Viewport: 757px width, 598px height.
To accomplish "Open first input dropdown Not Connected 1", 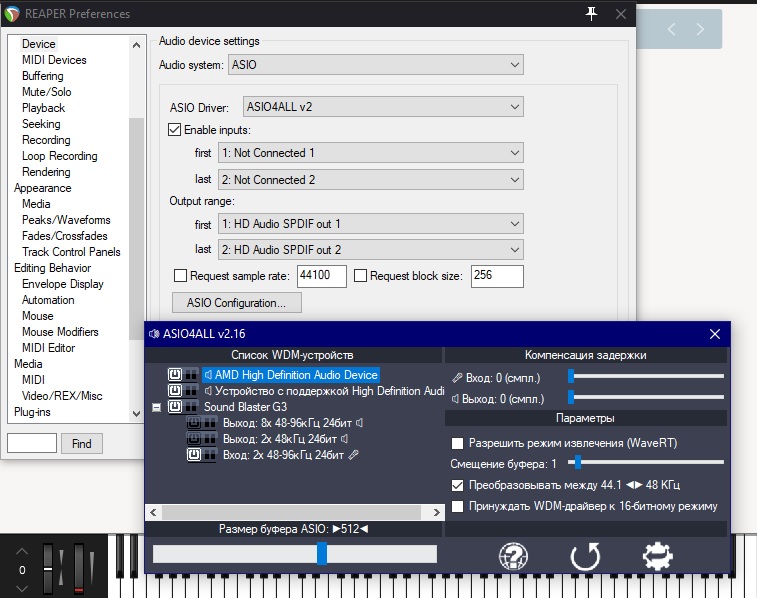I will coord(371,153).
